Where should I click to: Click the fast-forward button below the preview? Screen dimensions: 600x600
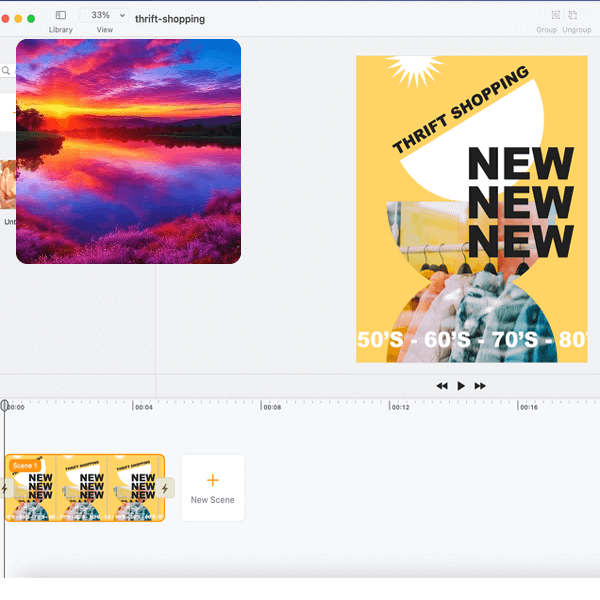click(480, 386)
